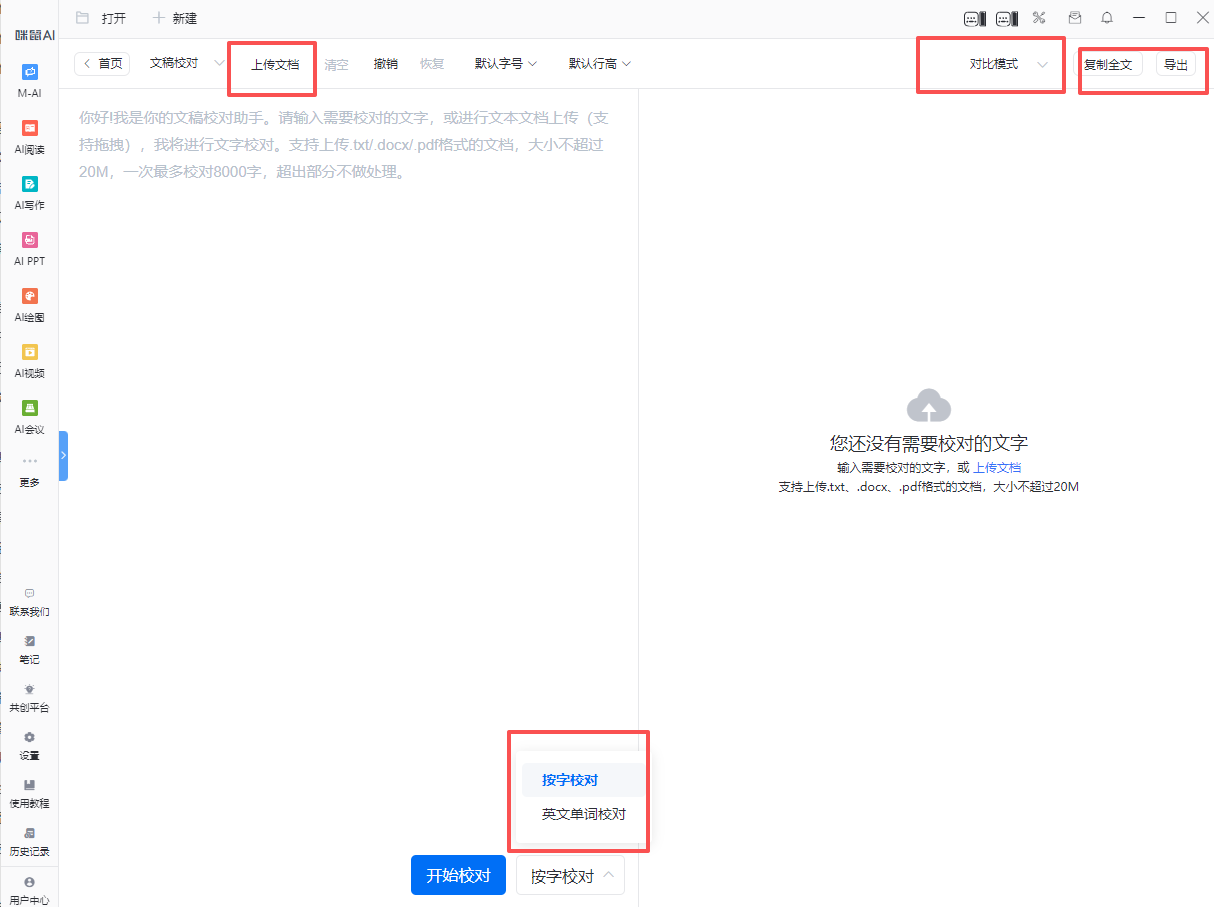Open 历史记录 history in sidebar
This screenshot has height=907, width=1218.
[x=29, y=840]
